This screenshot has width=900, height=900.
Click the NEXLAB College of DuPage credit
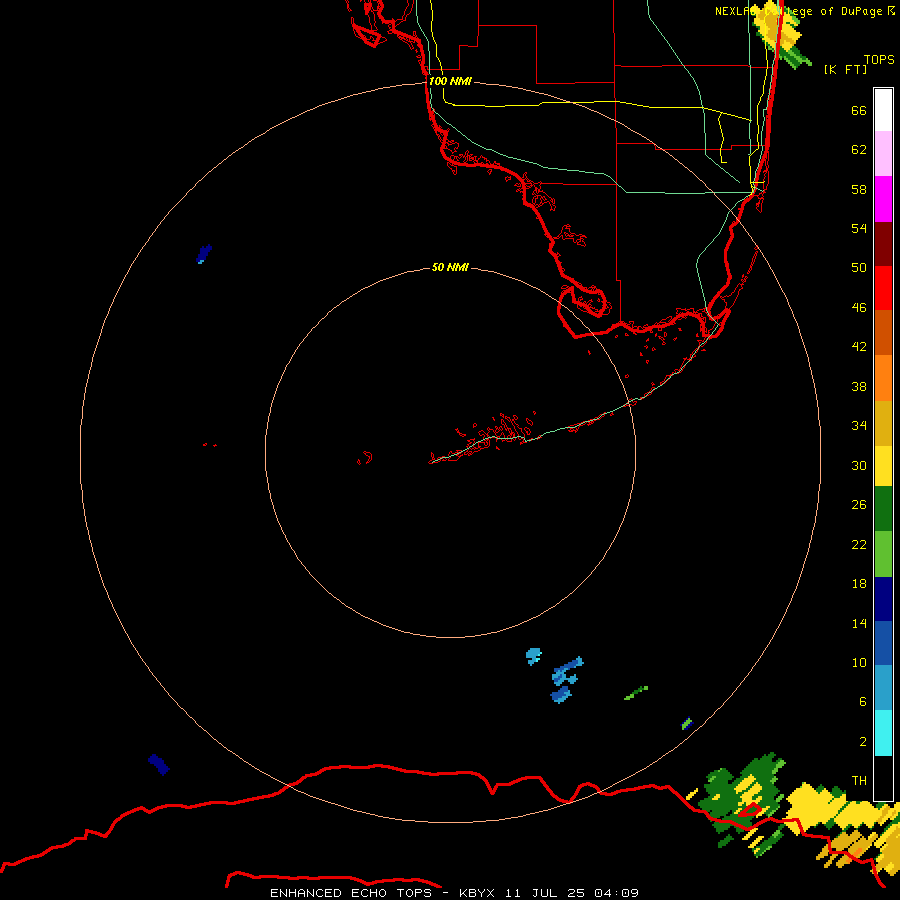805,11
